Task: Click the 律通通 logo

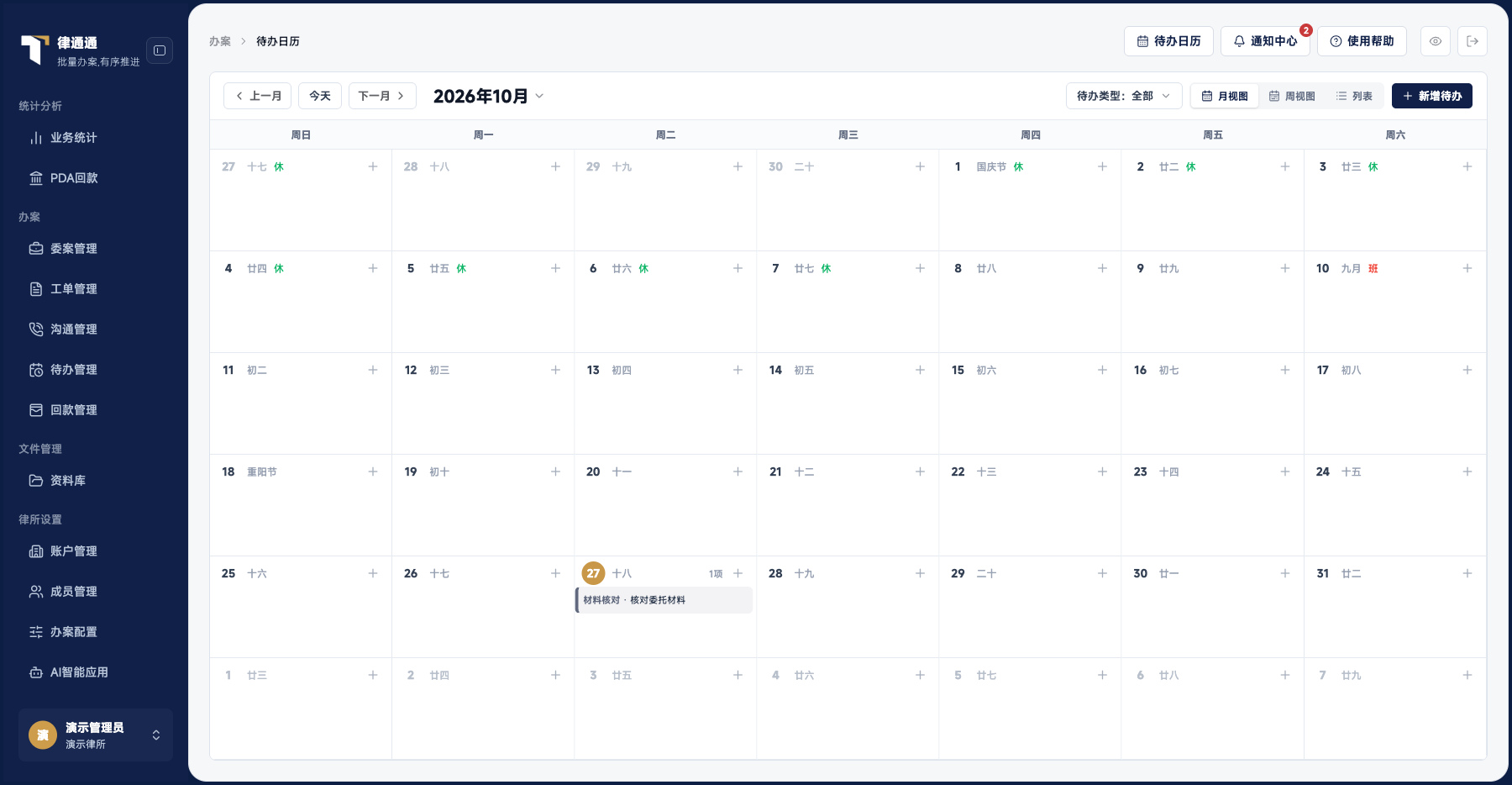Action: click(35, 50)
